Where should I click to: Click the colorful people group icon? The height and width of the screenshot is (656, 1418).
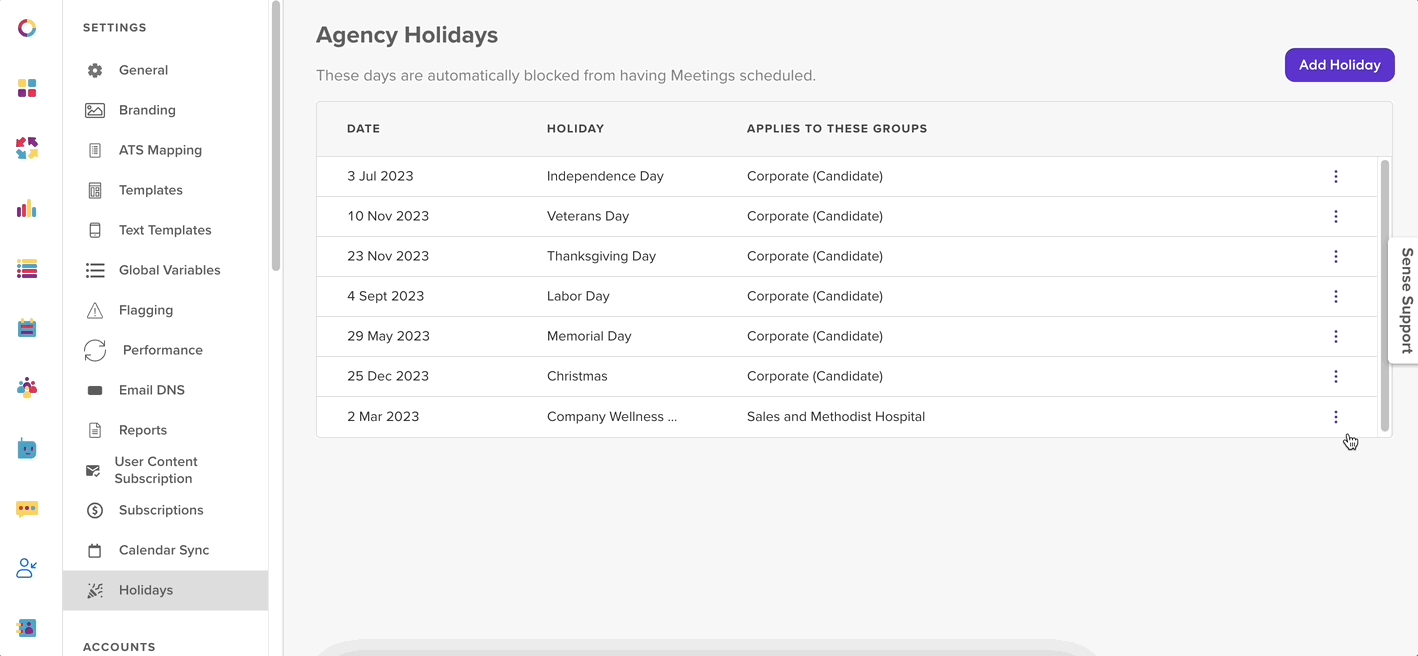(x=27, y=388)
